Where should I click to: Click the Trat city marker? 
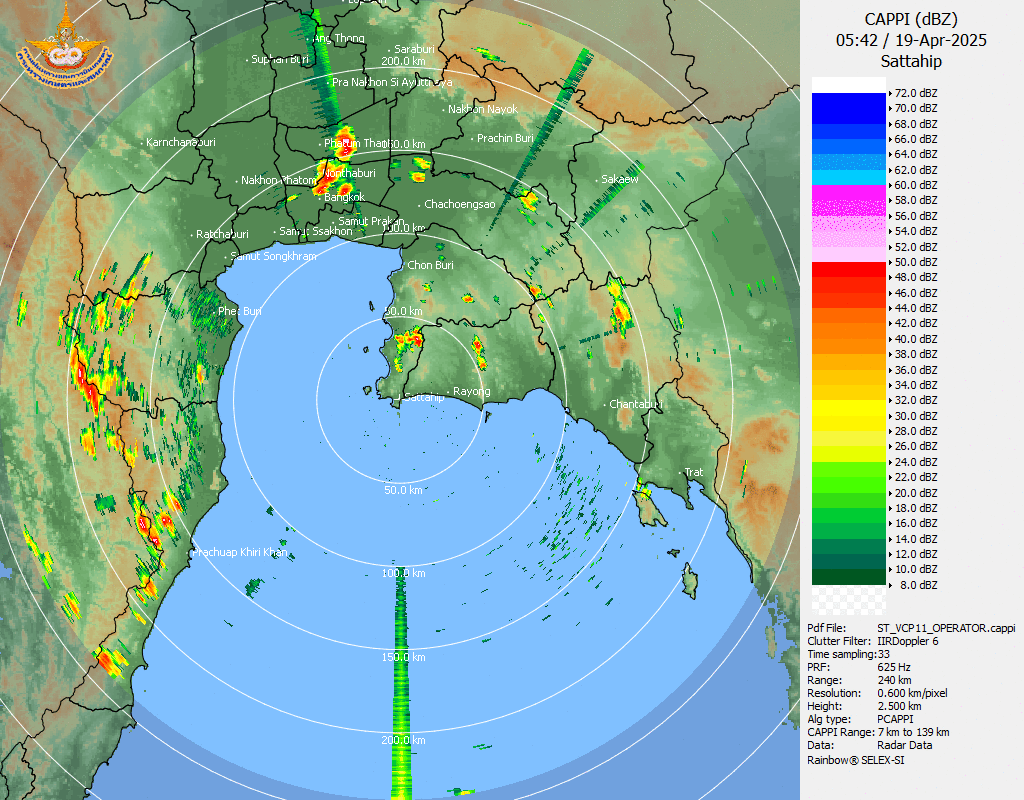pyautogui.click(x=680, y=472)
